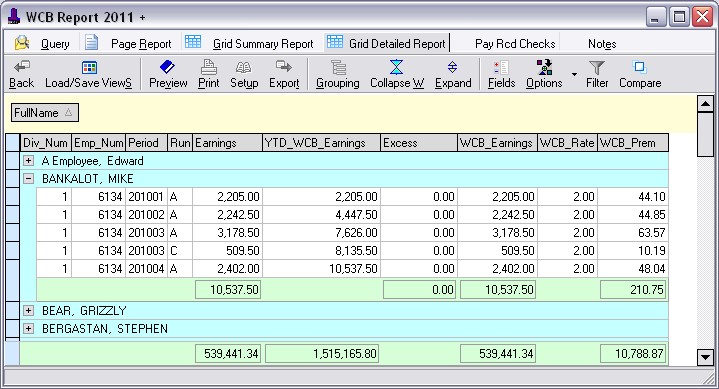
Task: Collapse the BANKALOT, MIKE group
Action: pos(28,178)
